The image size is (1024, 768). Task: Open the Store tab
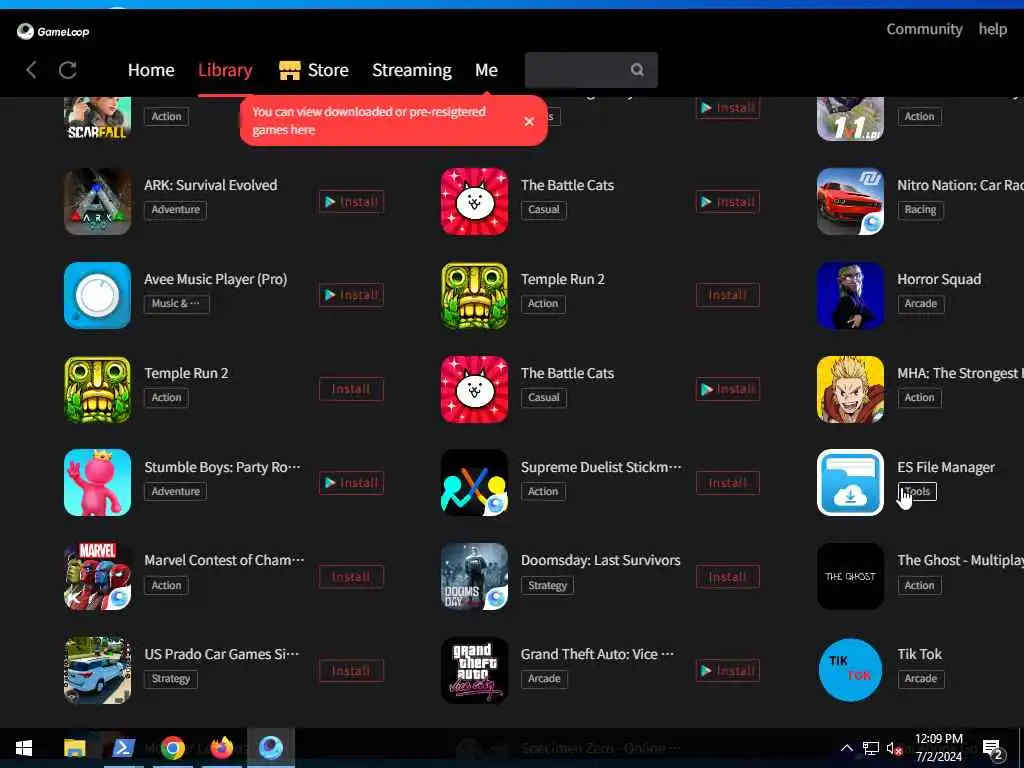[x=314, y=70]
